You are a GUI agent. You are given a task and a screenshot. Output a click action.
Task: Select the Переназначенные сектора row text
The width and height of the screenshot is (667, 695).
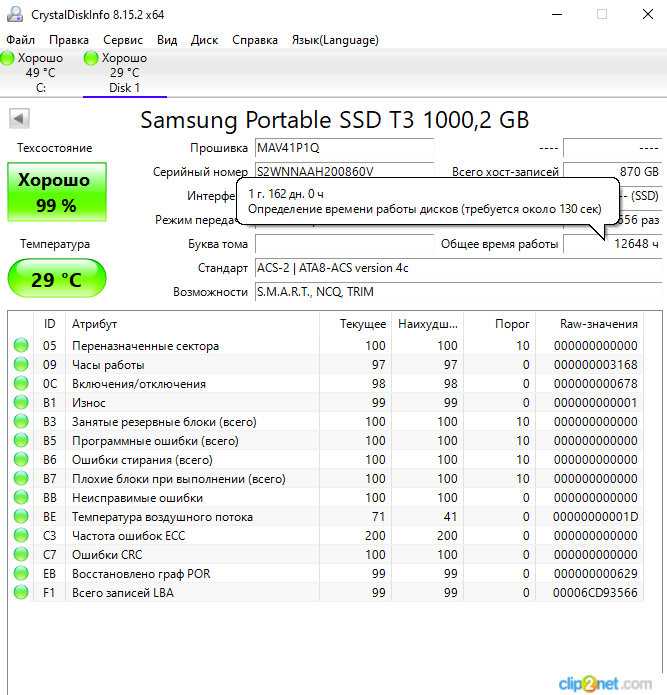145,346
